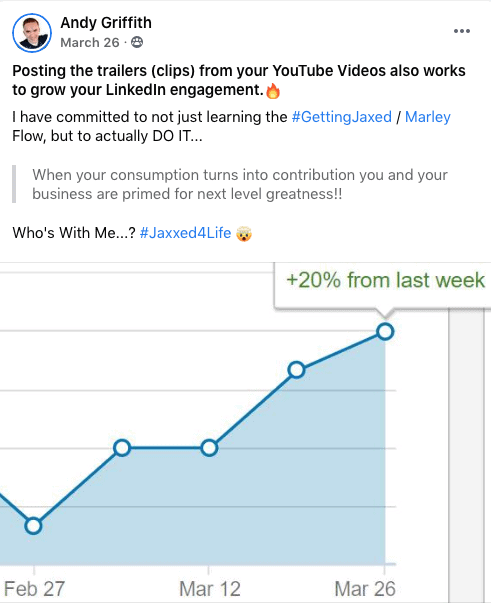The image size is (491, 604).
Task: Click the fire emoji after engagement
Action: [x=273, y=91]
